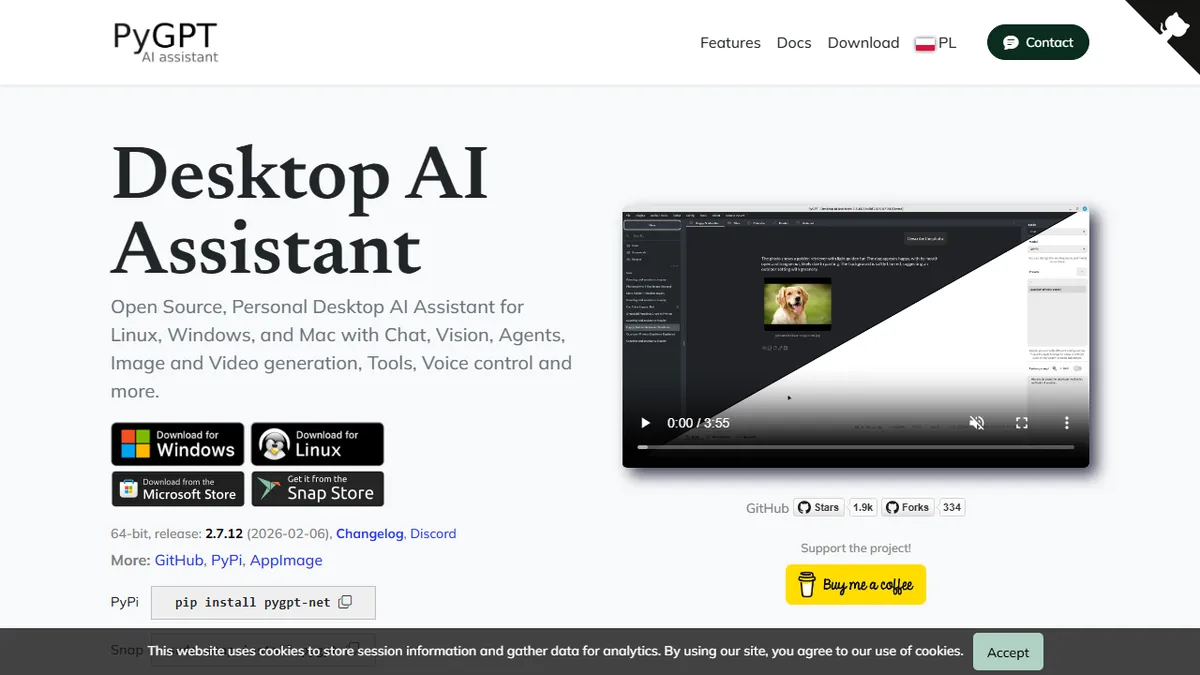Screen dimensions: 1200x675
Task: Unmute the demo video
Action: coord(977,423)
